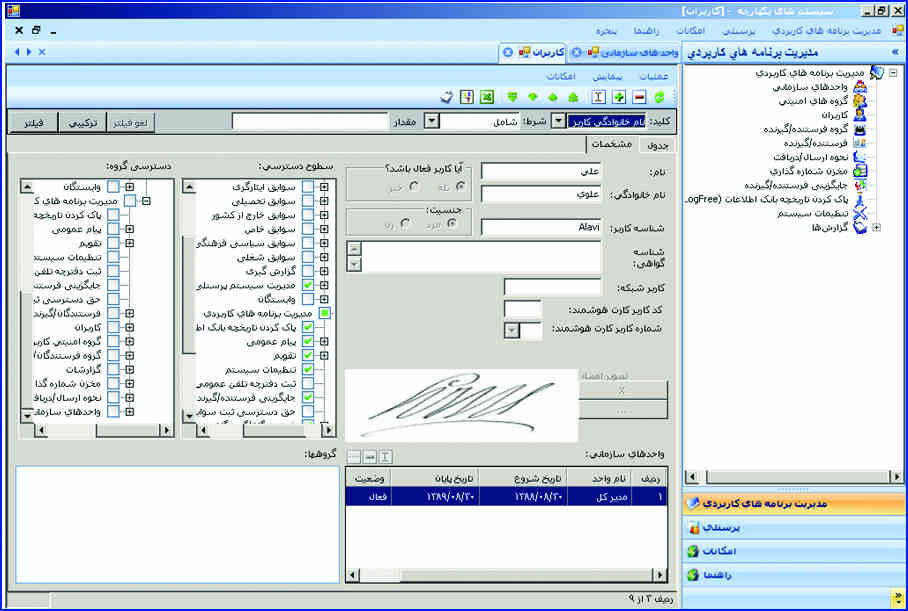Open نحوه ارسال/دریافت in the navigation tree
Screen dimensions: 908x611
click(x=811, y=157)
